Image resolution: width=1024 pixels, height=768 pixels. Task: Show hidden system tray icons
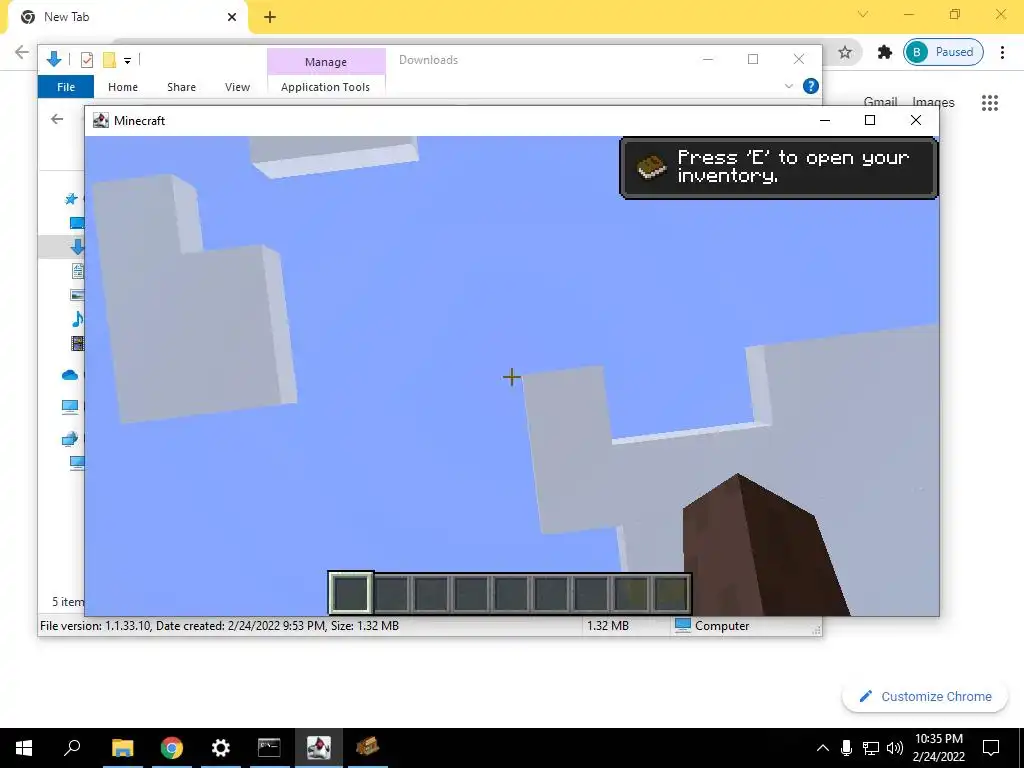[823, 748]
